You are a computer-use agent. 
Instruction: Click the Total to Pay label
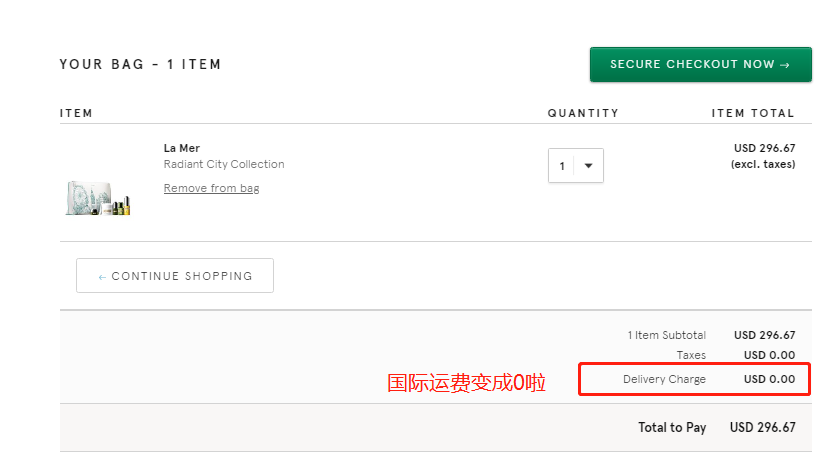(x=672, y=427)
